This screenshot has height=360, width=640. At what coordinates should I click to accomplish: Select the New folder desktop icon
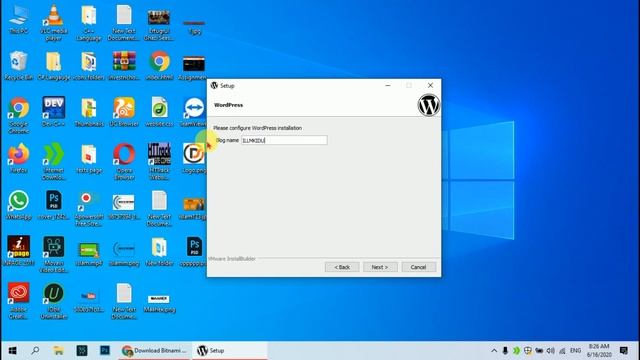coord(159,251)
